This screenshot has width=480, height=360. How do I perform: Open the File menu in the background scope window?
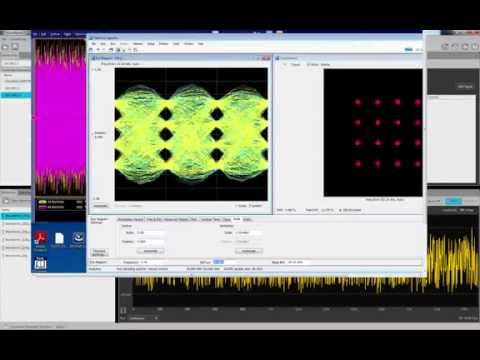pyautogui.click(x=36, y=34)
